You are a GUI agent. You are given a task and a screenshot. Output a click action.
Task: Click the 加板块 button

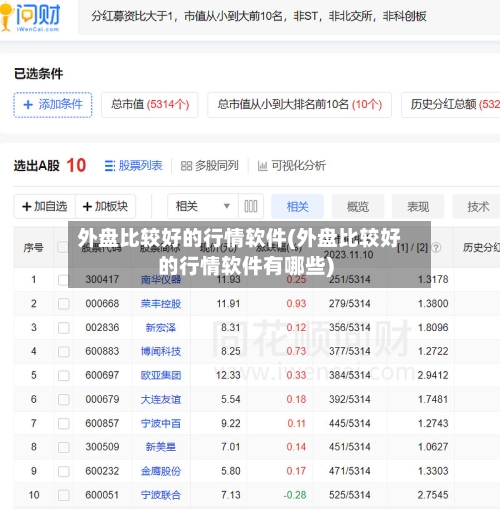(106, 206)
